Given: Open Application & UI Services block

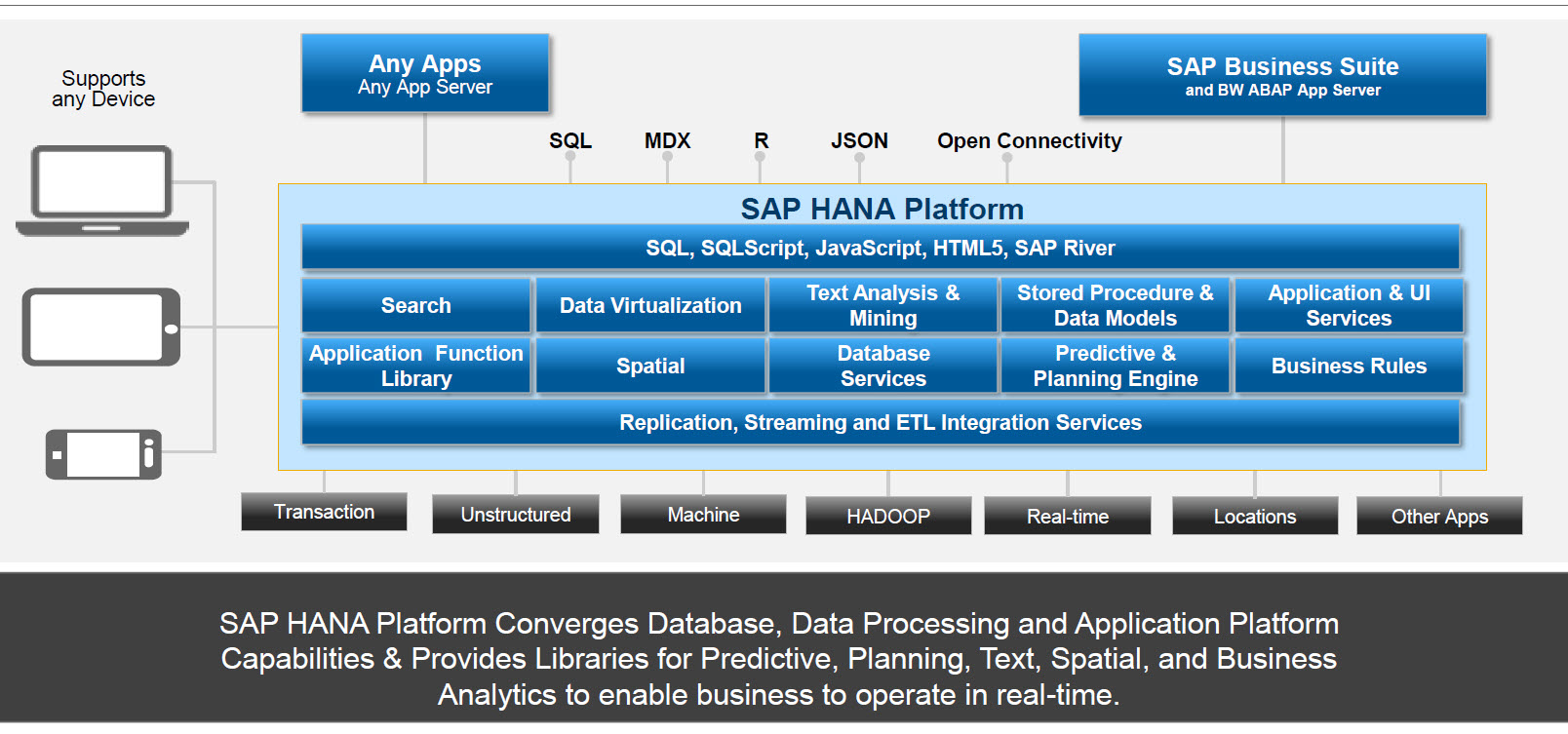Looking at the screenshot, I should point(1349,305).
